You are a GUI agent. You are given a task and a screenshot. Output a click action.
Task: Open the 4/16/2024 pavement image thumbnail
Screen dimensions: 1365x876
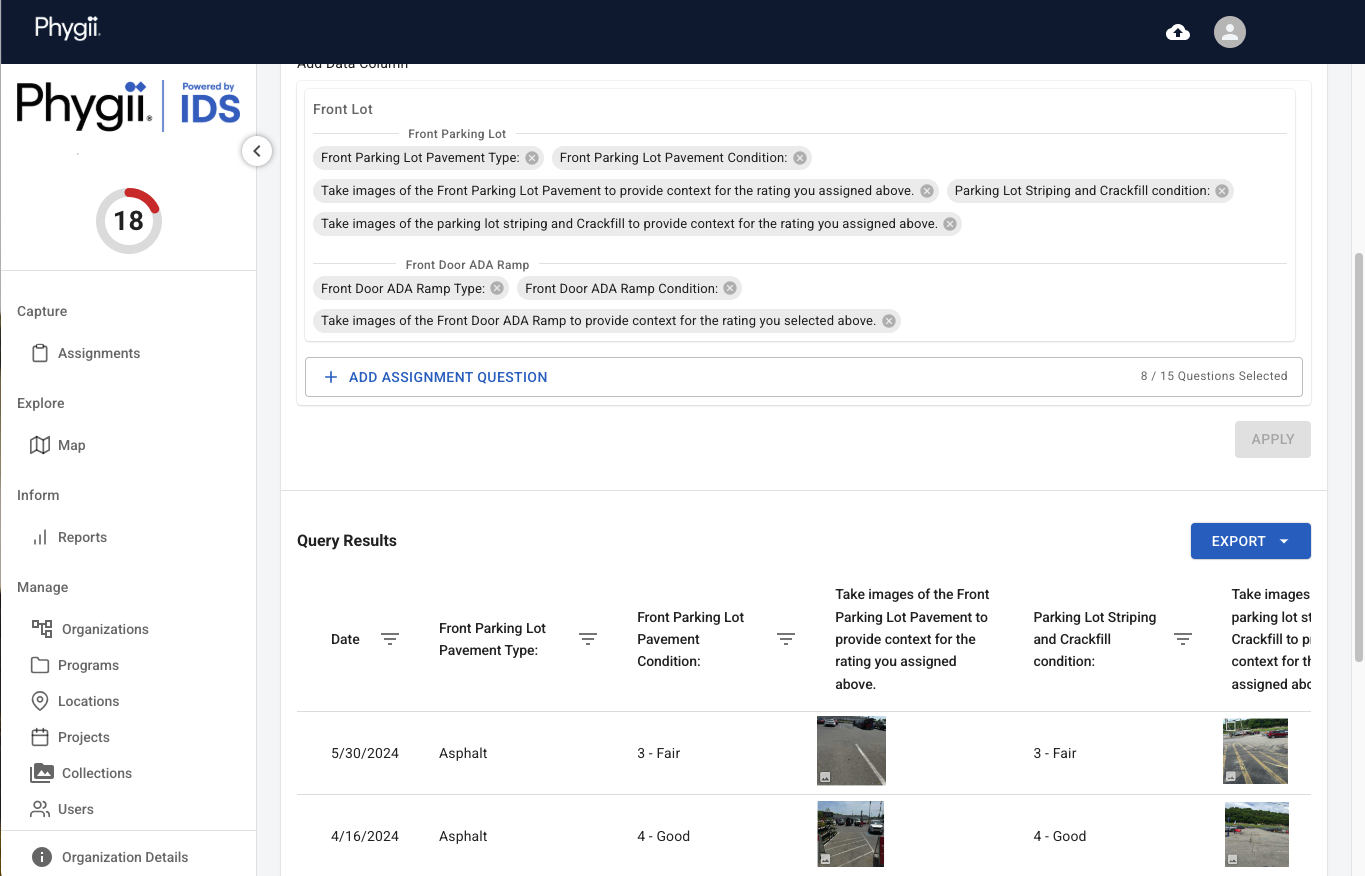pos(850,834)
